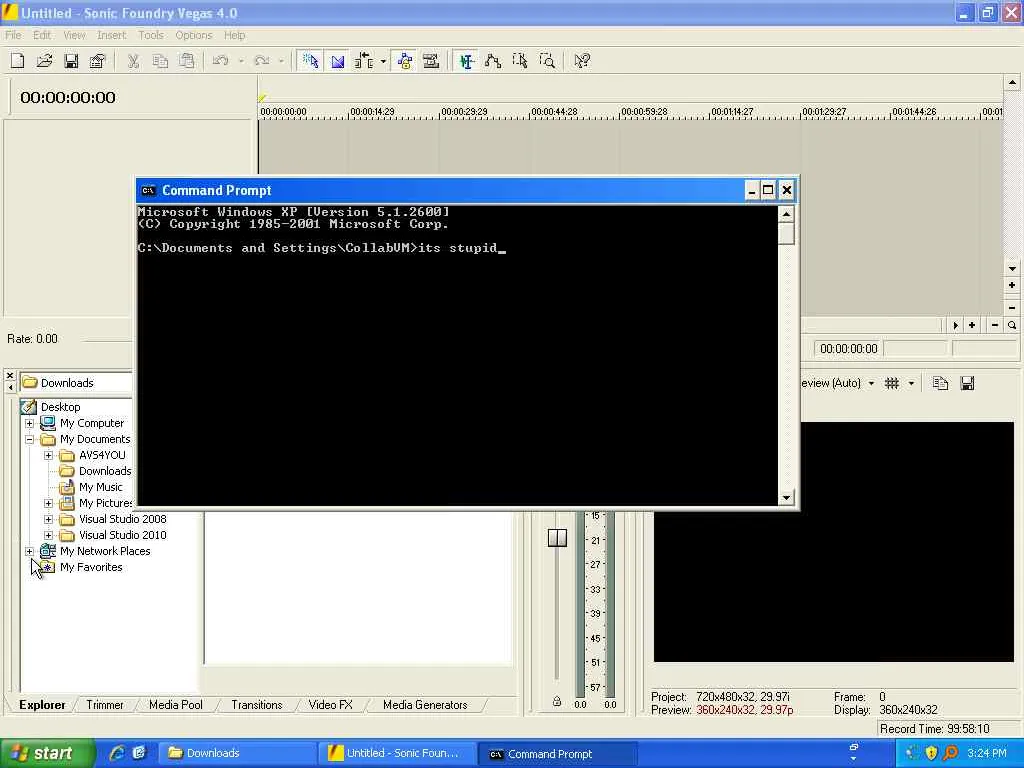The width and height of the screenshot is (1024, 768).
Task: Open the Help menu
Action: (234, 35)
